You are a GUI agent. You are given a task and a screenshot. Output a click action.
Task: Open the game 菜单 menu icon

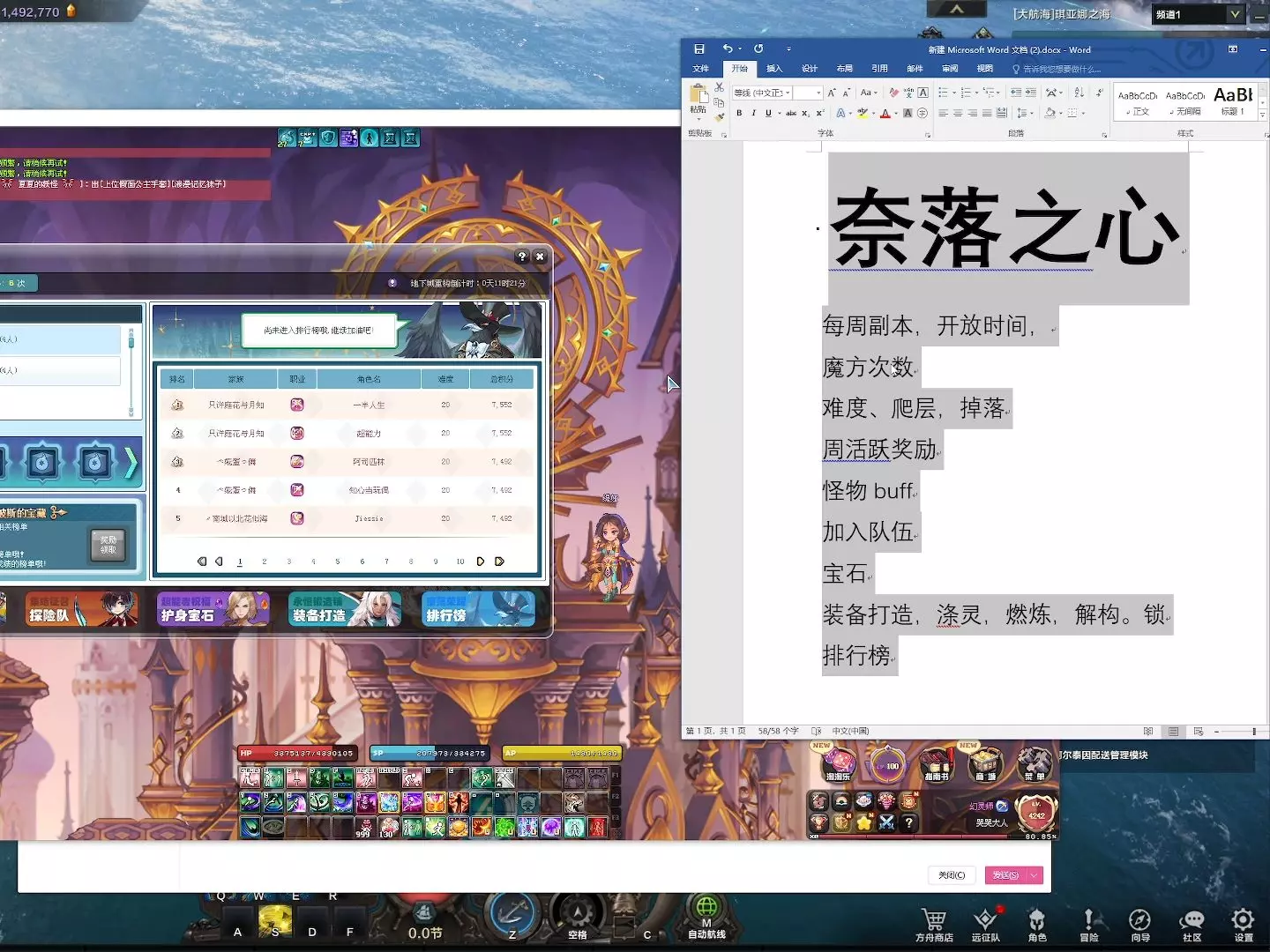(x=1035, y=763)
